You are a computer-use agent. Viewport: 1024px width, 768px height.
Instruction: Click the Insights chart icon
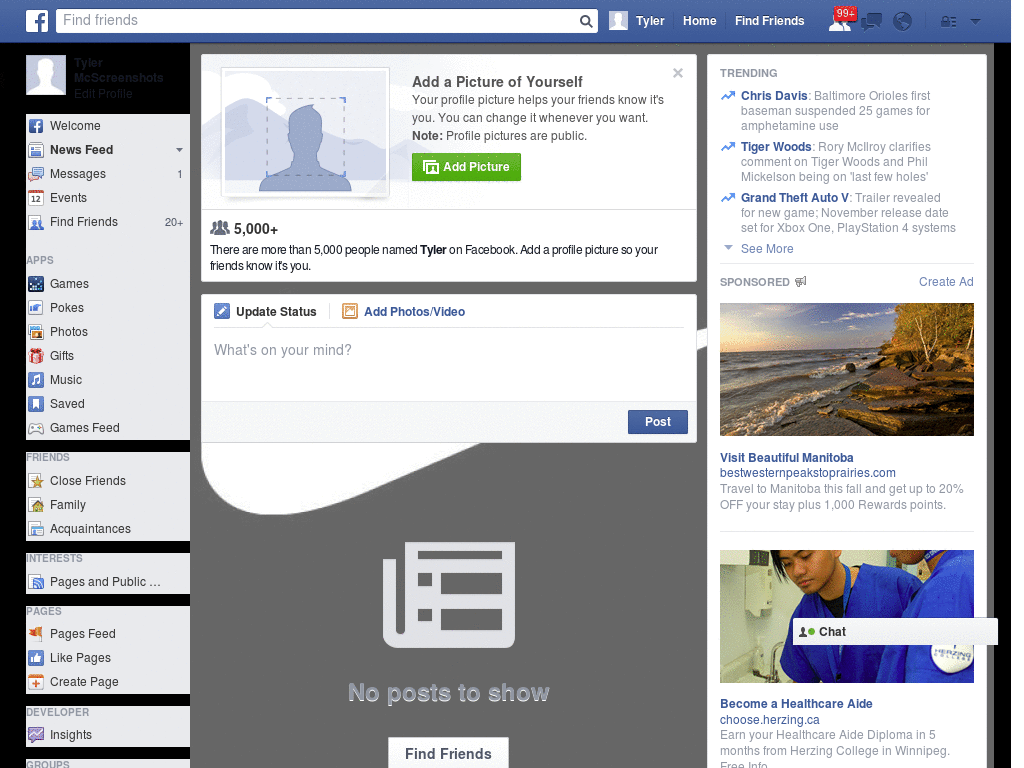click(x=36, y=735)
